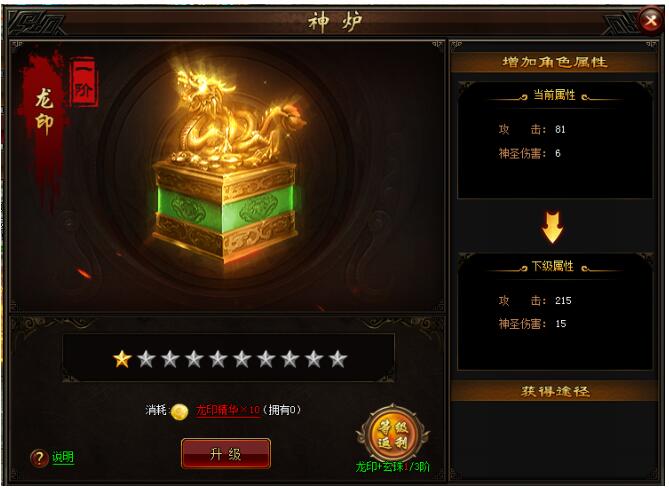
Task: Click the 龙印+宝珠1/3阶 green text
Action: coord(393,467)
